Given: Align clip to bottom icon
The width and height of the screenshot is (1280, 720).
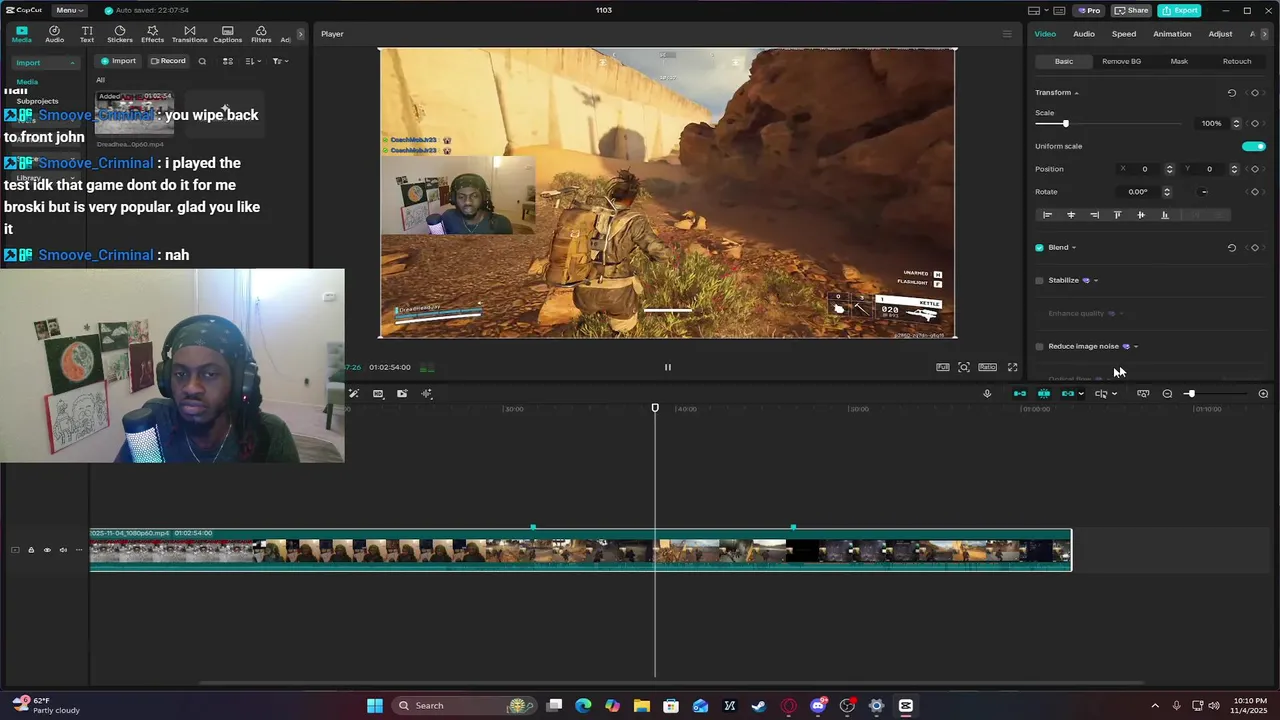Looking at the screenshot, I should point(1164,215).
